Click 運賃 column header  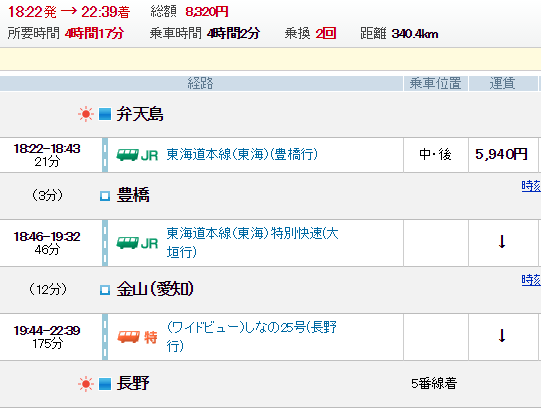tap(503, 83)
